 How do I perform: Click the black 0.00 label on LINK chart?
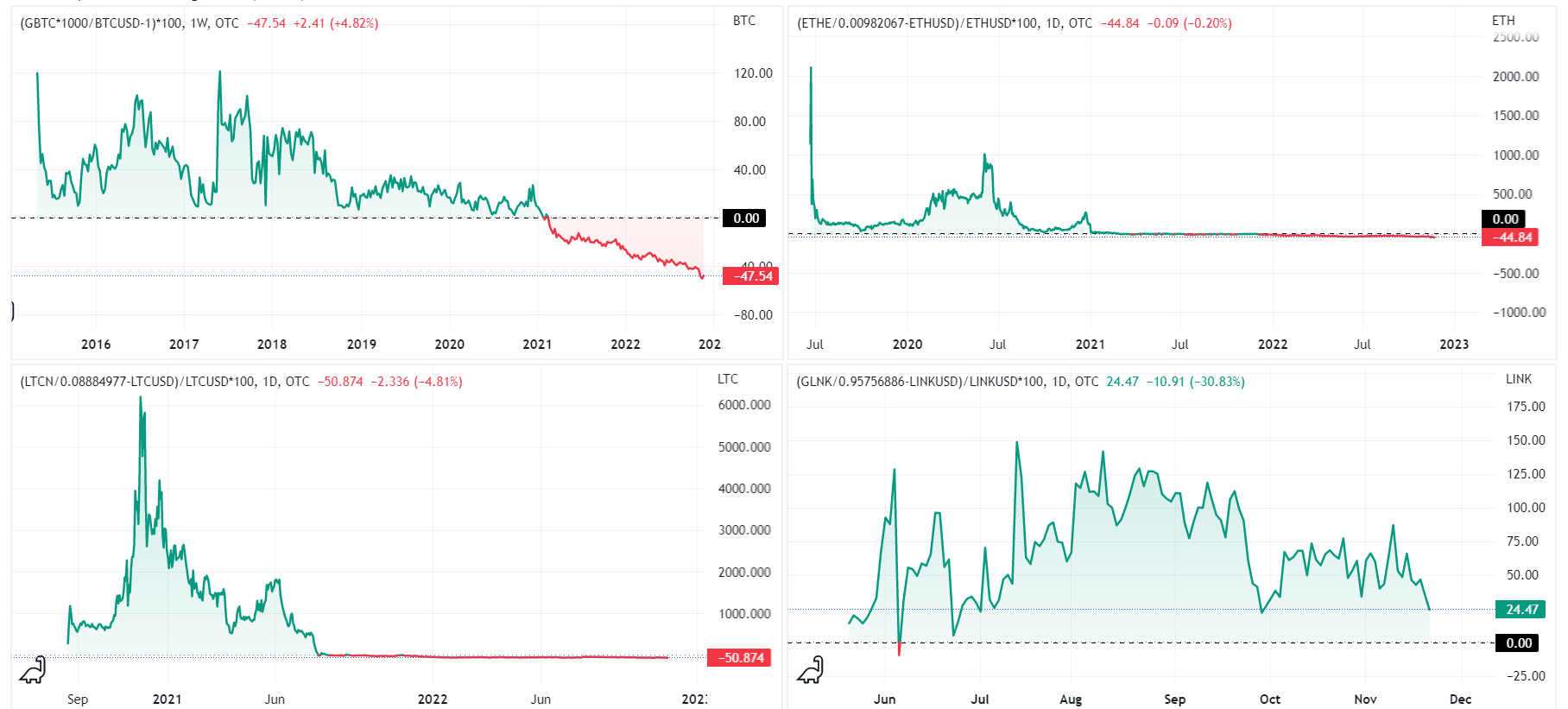1517,643
